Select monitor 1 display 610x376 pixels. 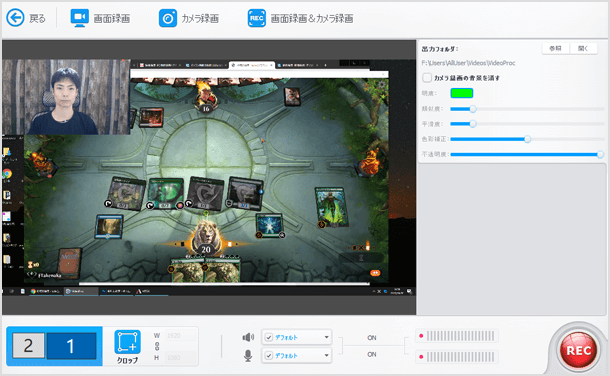click(x=71, y=346)
